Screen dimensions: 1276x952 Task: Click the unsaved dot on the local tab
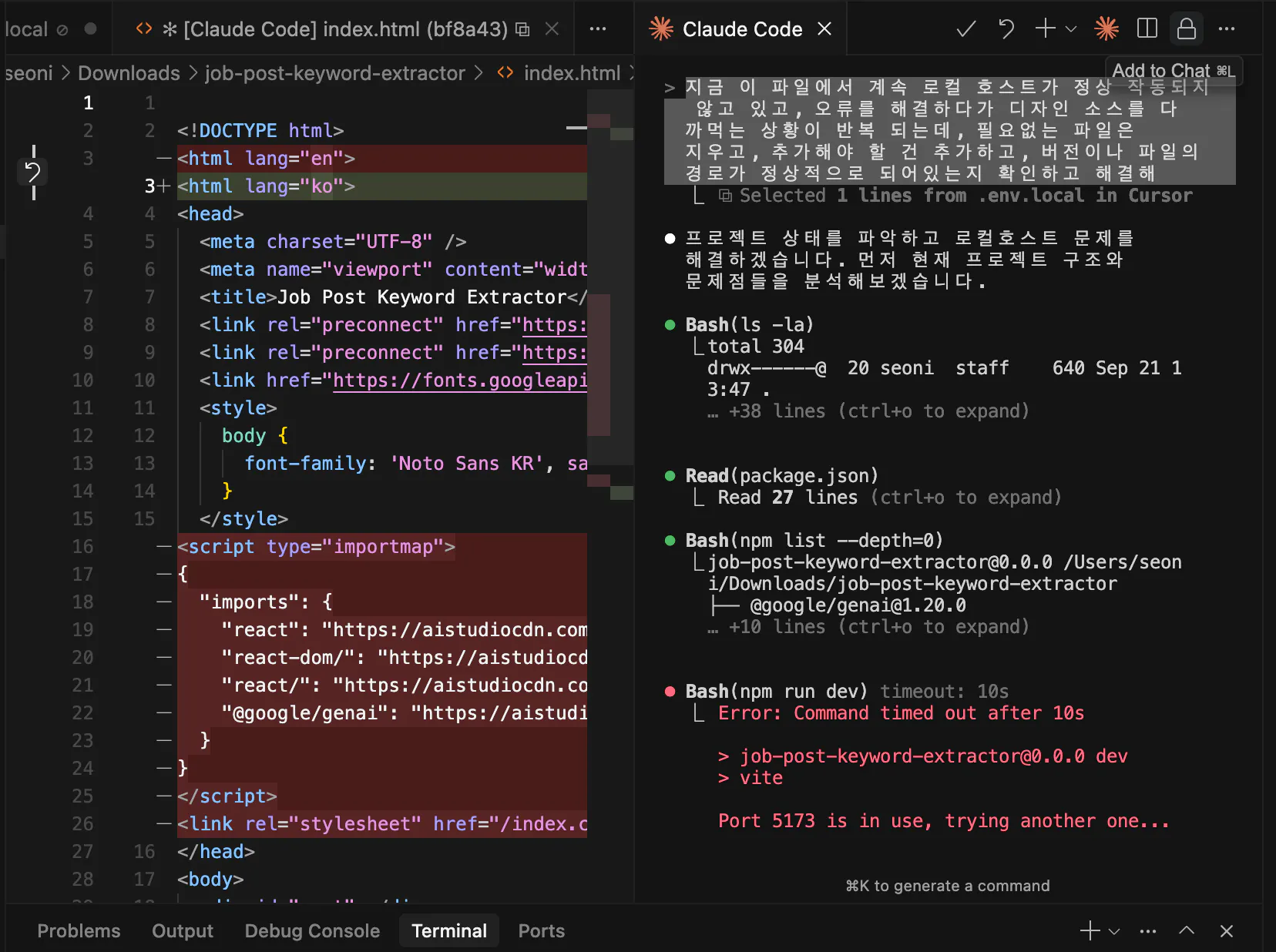(91, 28)
